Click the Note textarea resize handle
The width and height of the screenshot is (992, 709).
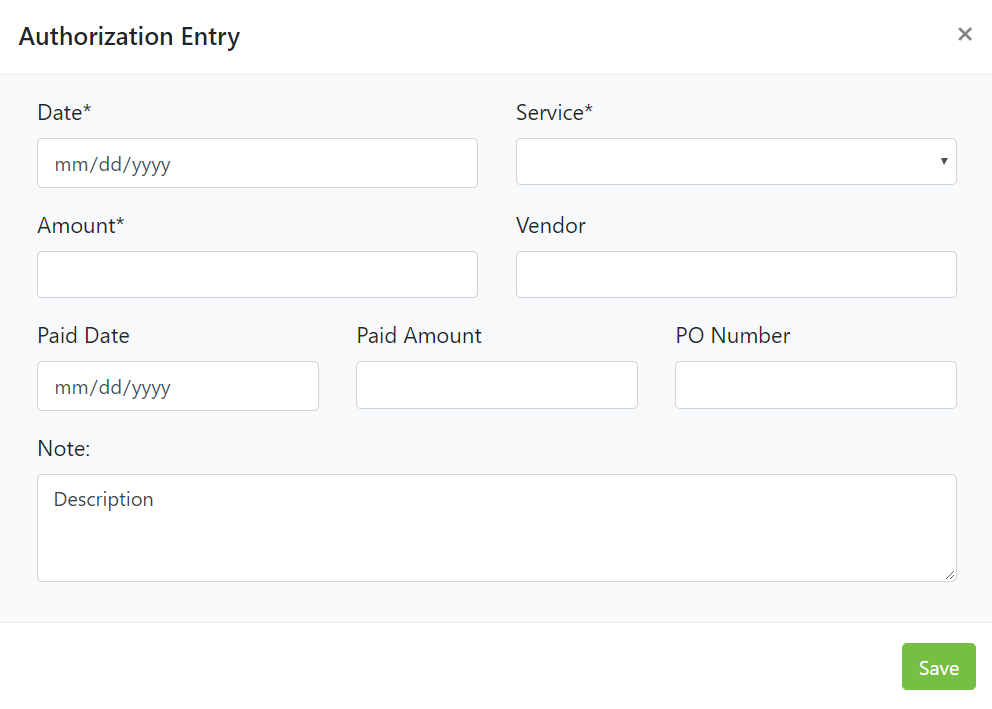tap(950, 575)
